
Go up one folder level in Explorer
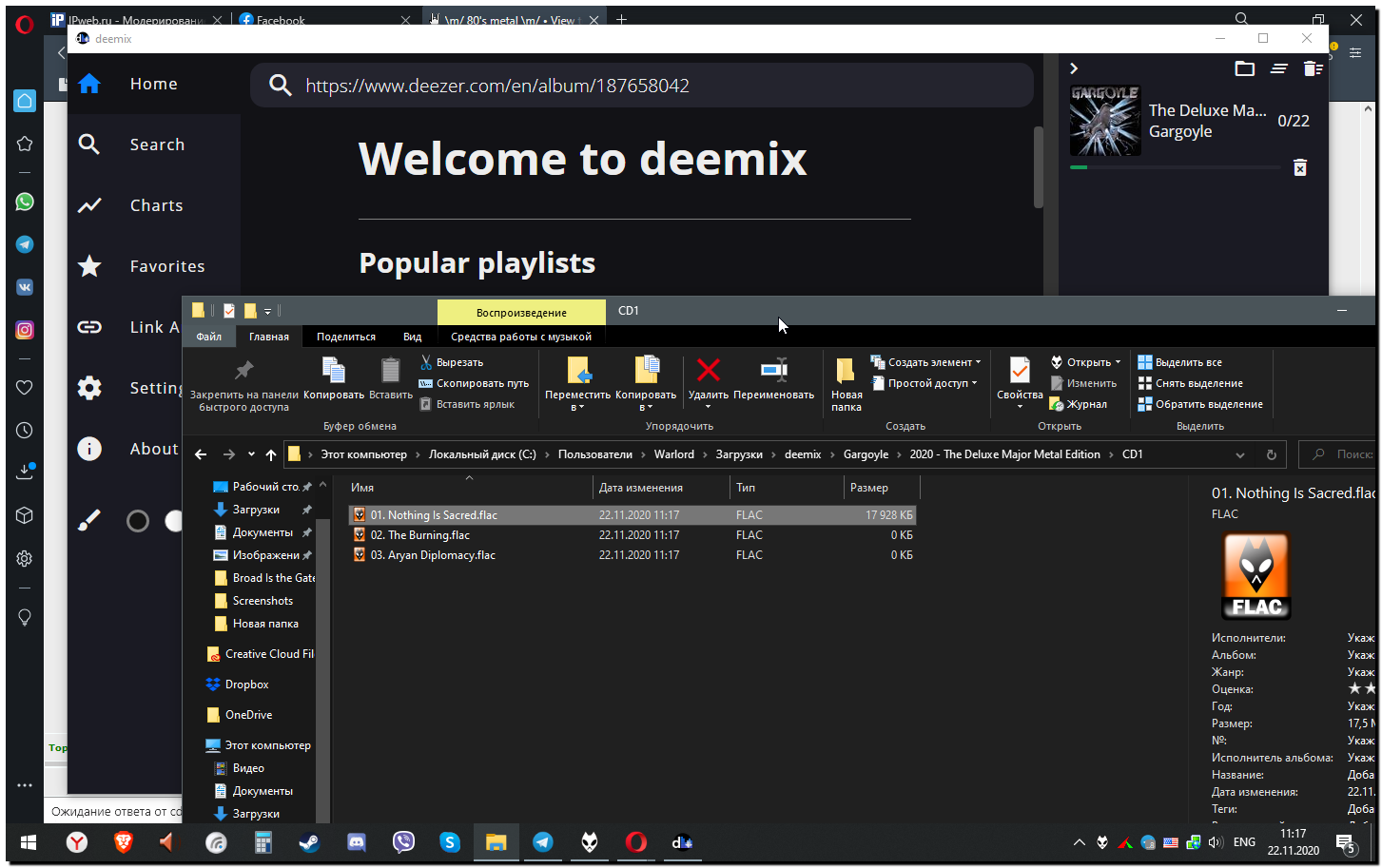coord(271,454)
